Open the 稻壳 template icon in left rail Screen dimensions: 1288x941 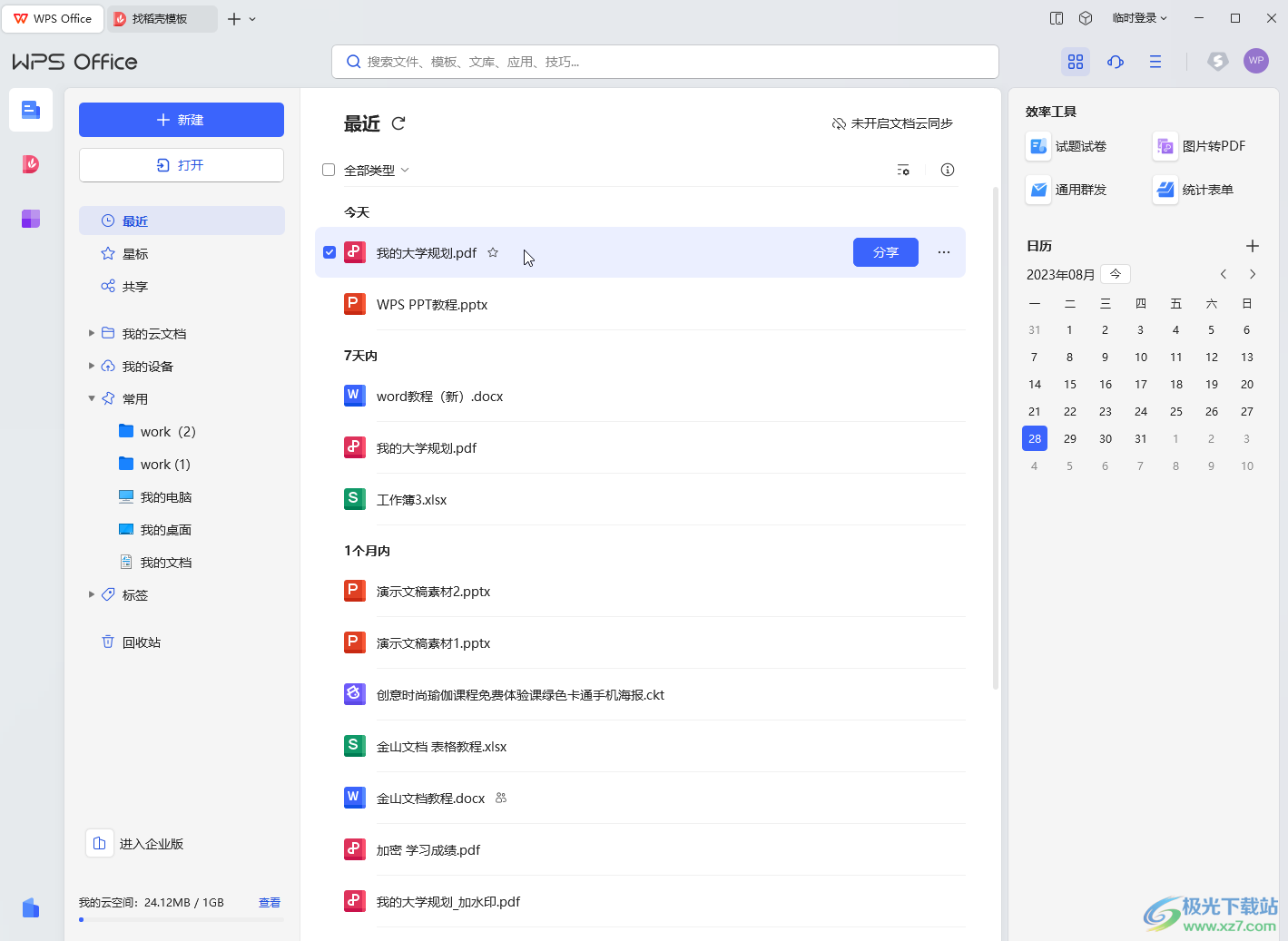31,164
